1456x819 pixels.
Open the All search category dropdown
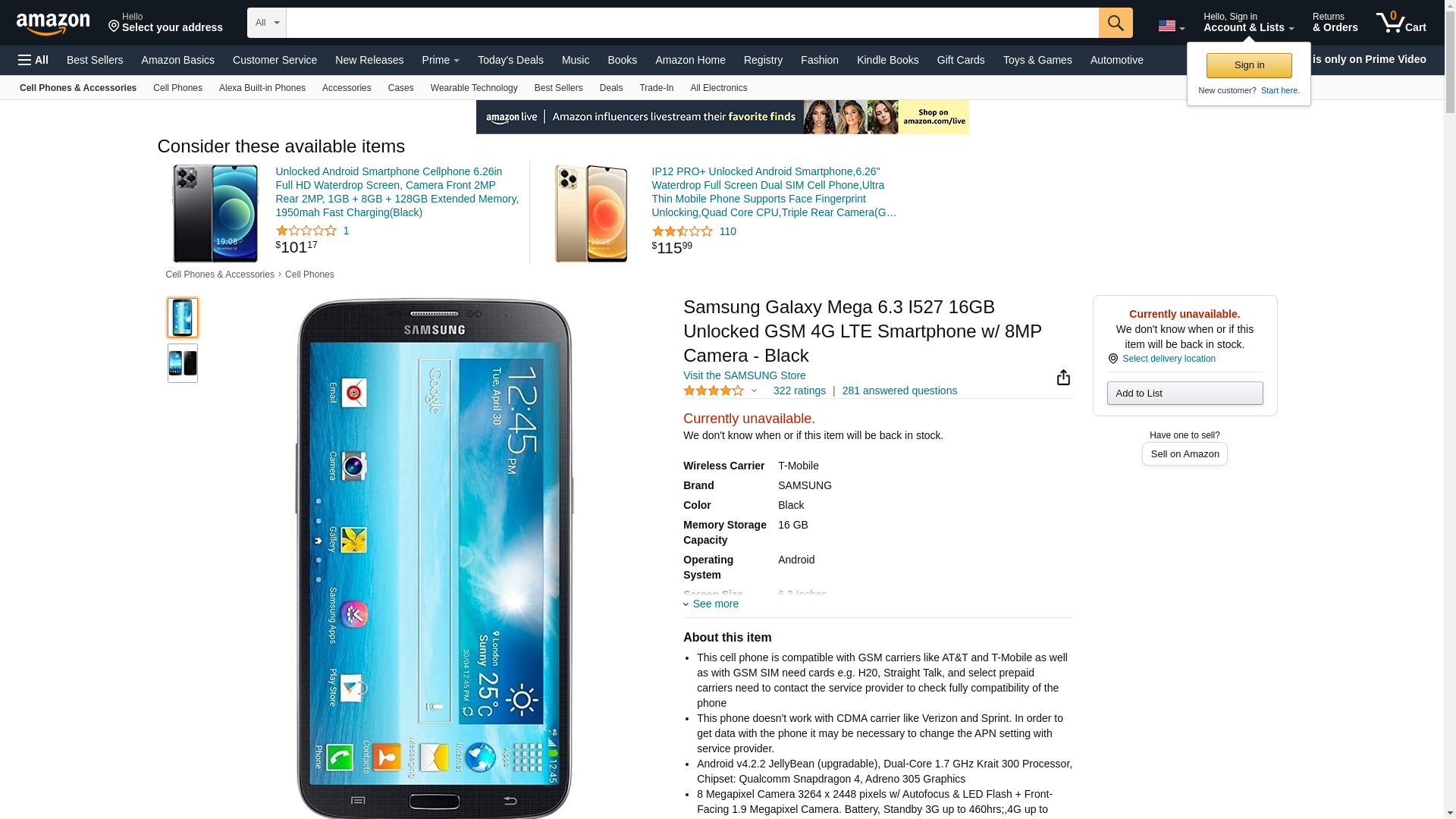pos(267,23)
